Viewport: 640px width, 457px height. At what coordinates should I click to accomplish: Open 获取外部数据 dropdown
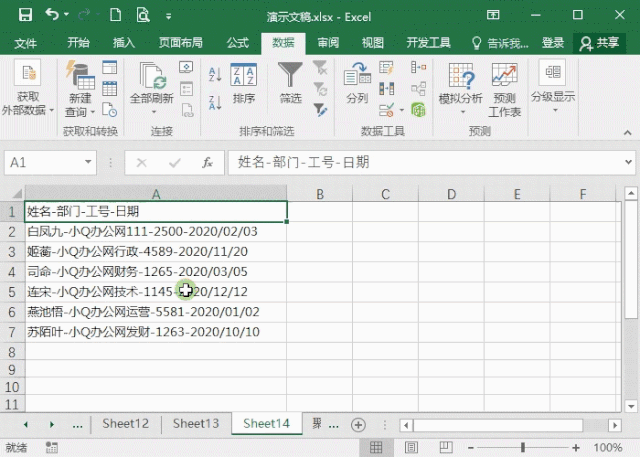[28, 88]
